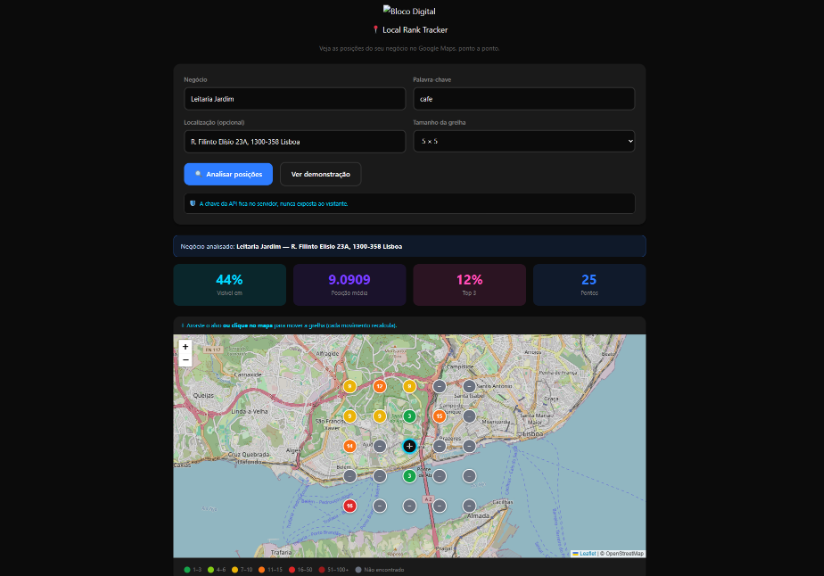Click the green 1–3 legend swatch
This screenshot has height=576, width=824.
click(x=187, y=570)
